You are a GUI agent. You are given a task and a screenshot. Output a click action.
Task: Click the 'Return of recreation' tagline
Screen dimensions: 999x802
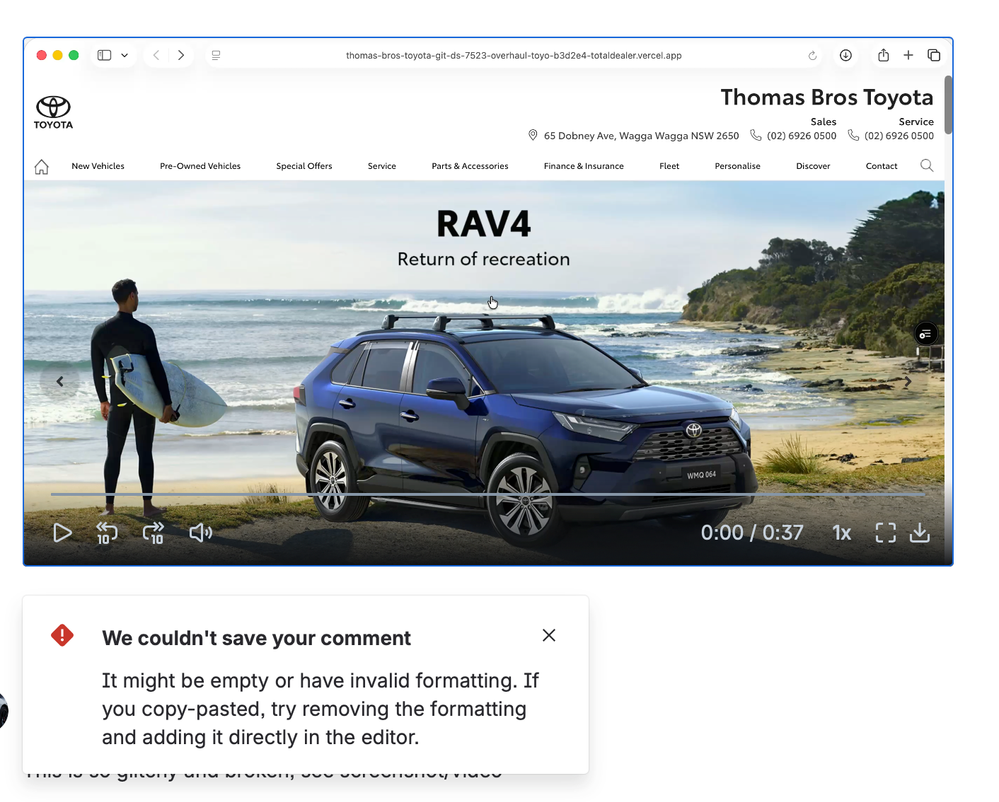click(484, 259)
